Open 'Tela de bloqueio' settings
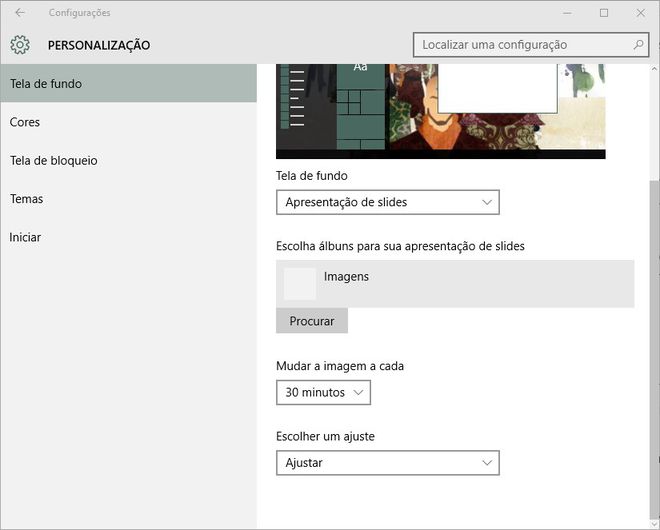Image resolution: width=660 pixels, height=530 pixels. click(x=128, y=160)
